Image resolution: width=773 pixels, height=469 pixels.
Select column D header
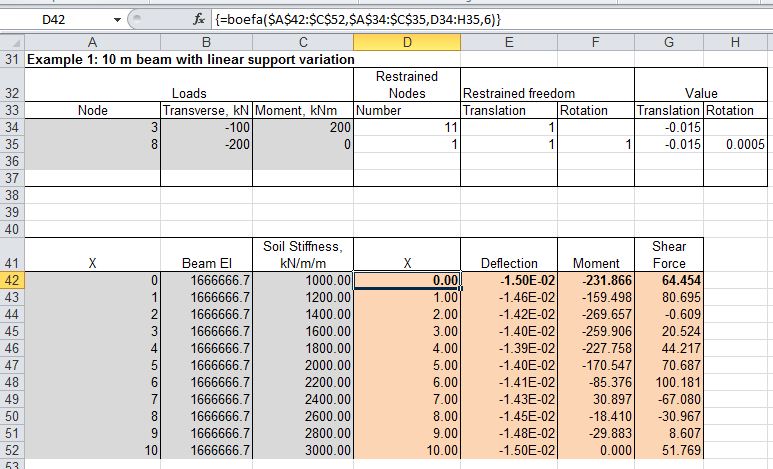pyautogui.click(x=406, y=42)
